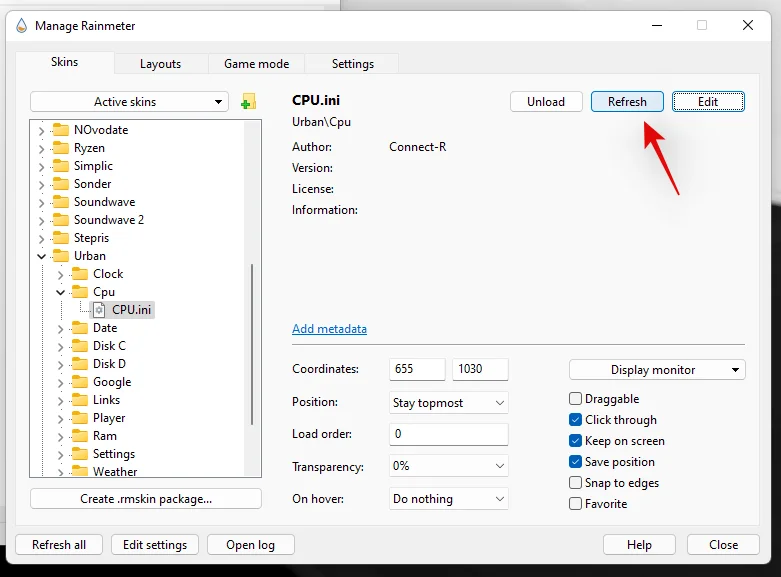Uncheck Keep on screen
This screenshot has height=577, width=781.
[x=575, y=440]
